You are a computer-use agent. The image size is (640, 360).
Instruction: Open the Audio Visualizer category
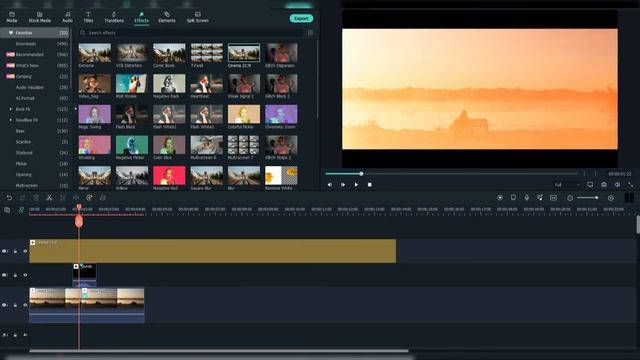[35, 87]
